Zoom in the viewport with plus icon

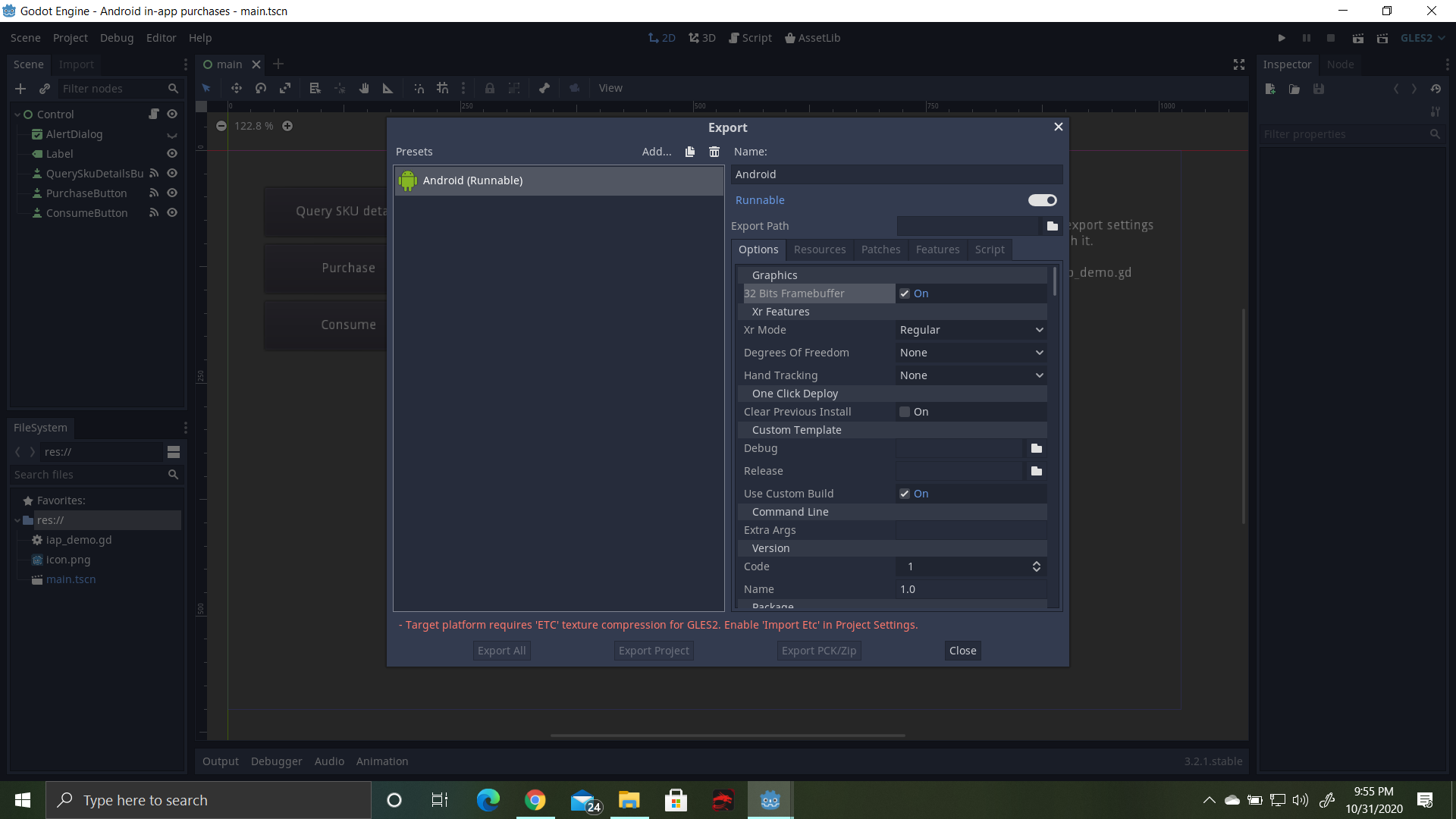287,126
